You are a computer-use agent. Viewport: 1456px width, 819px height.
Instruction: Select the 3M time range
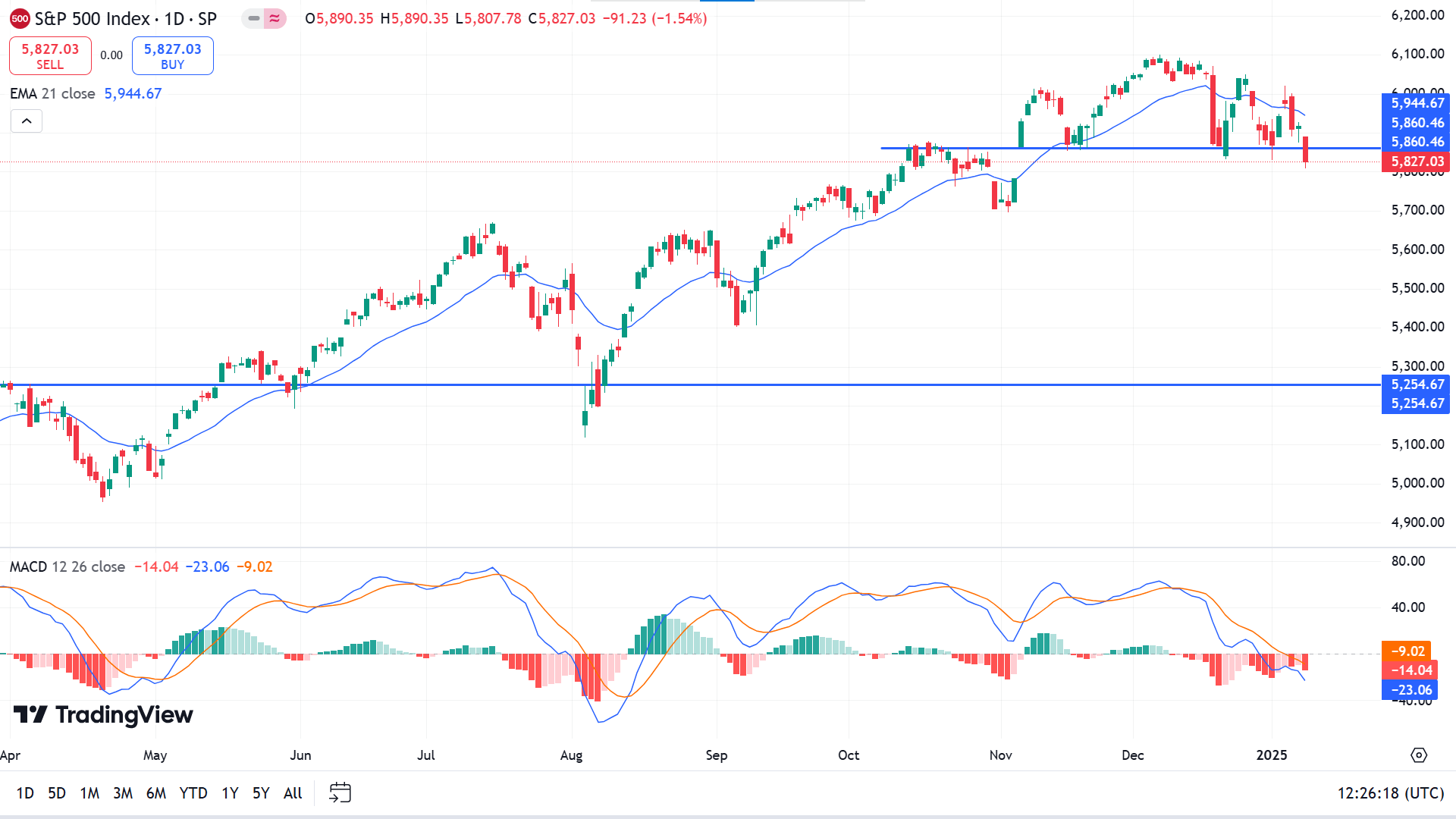(123, 793)
